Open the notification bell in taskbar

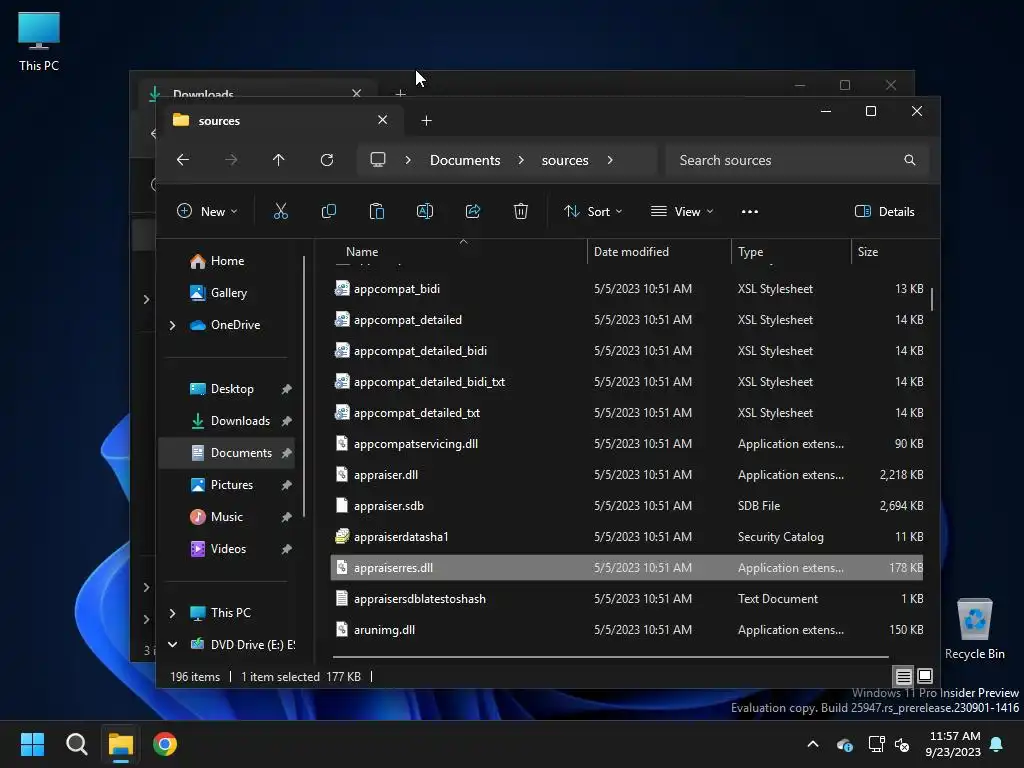[997, 744]
